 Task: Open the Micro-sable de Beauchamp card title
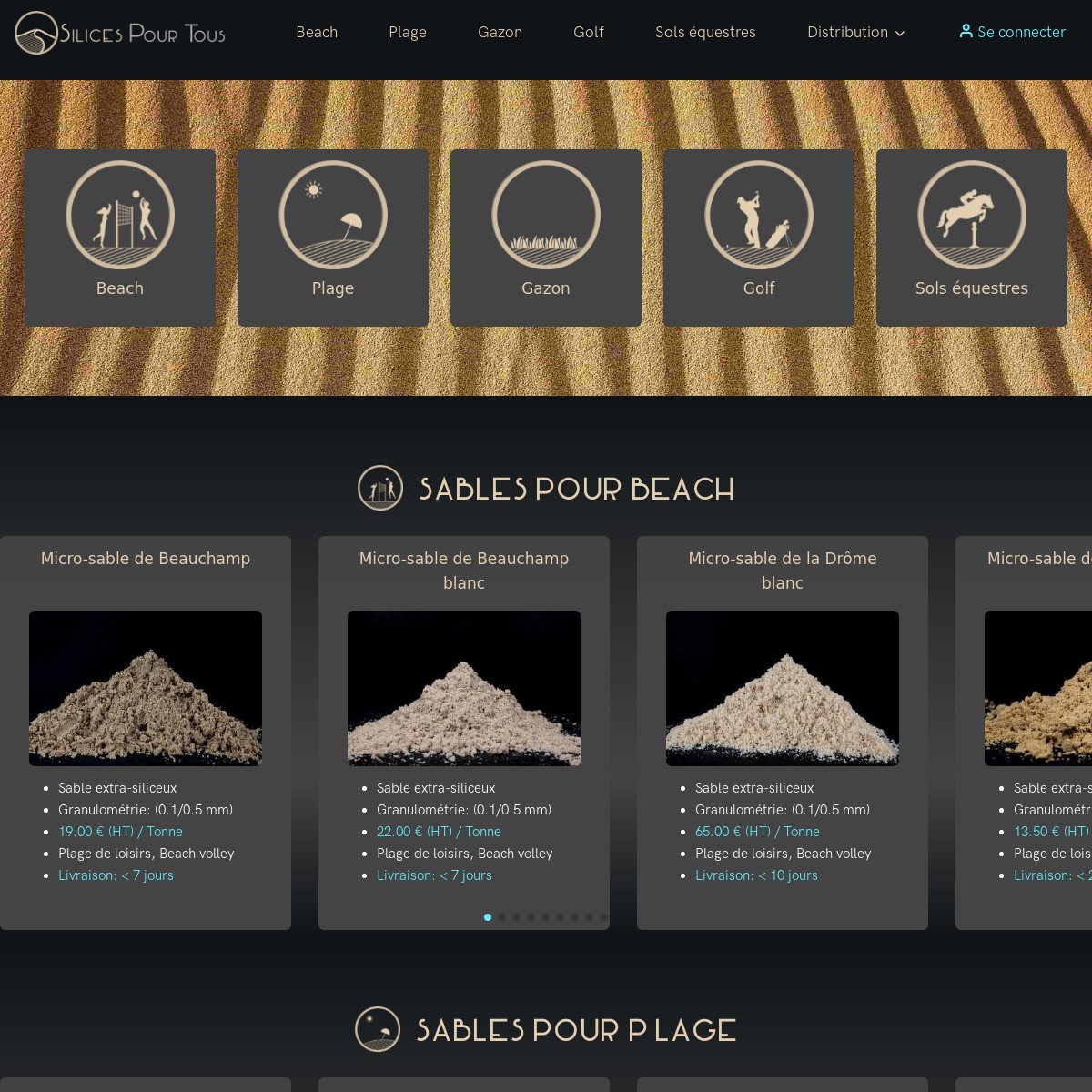click(x=146, y=559)
